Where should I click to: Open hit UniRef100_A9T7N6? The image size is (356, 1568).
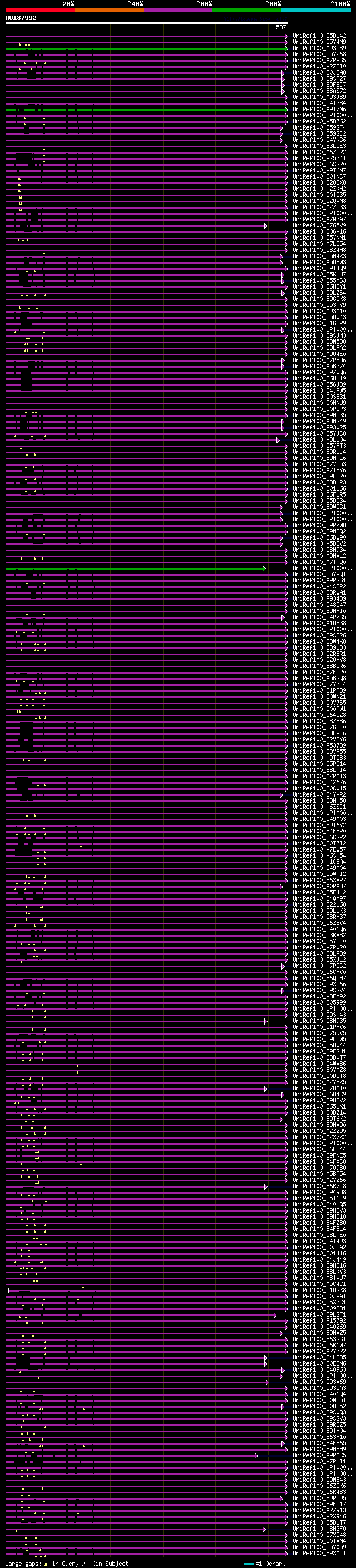(319, 110)
